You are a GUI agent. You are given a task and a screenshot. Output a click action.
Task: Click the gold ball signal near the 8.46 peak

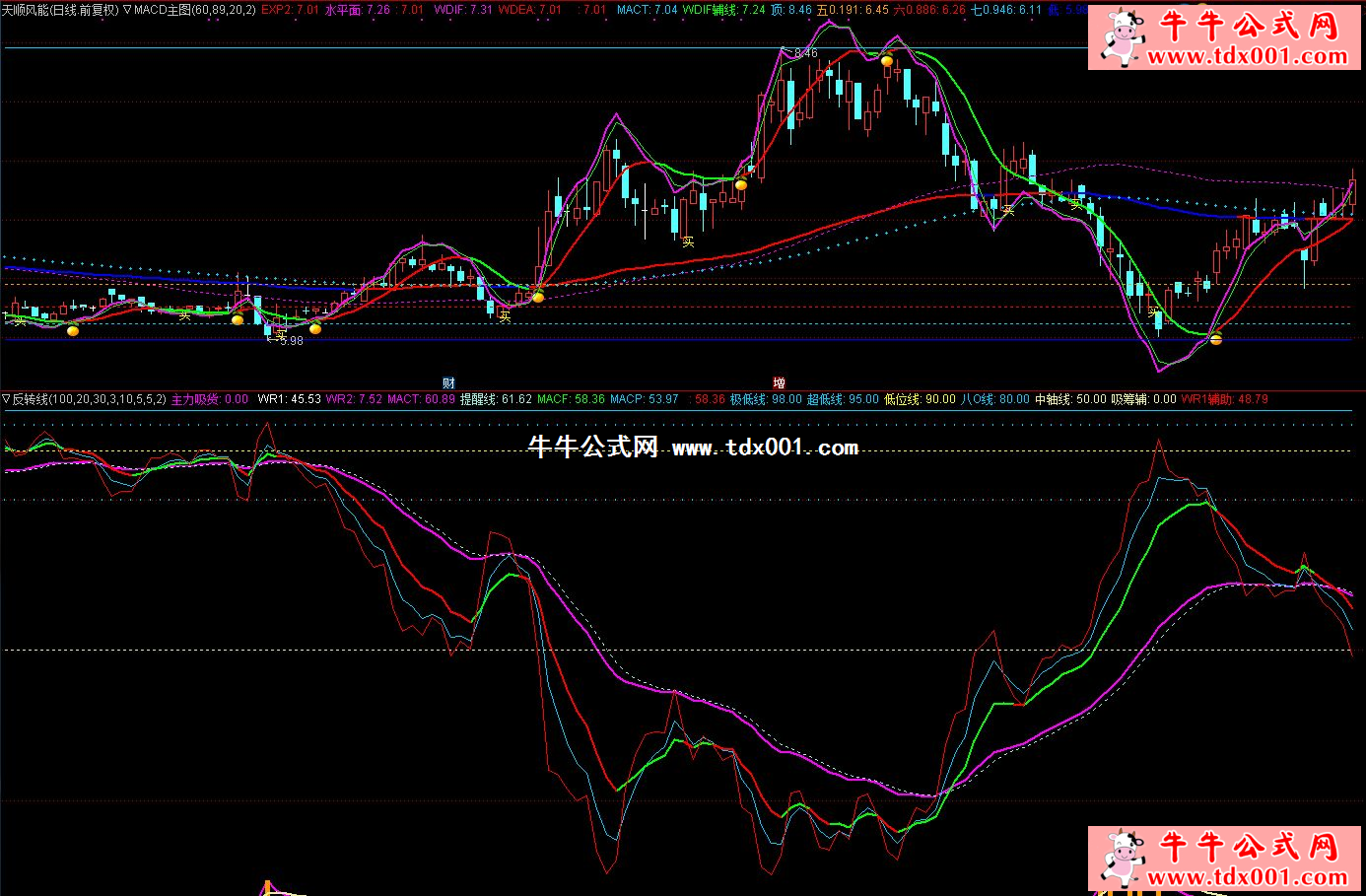point(887,61)
